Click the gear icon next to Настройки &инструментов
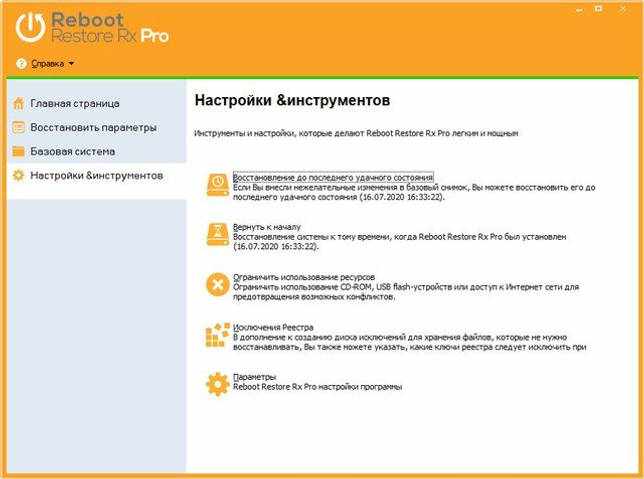644x479 pixels. pos(18,175)
